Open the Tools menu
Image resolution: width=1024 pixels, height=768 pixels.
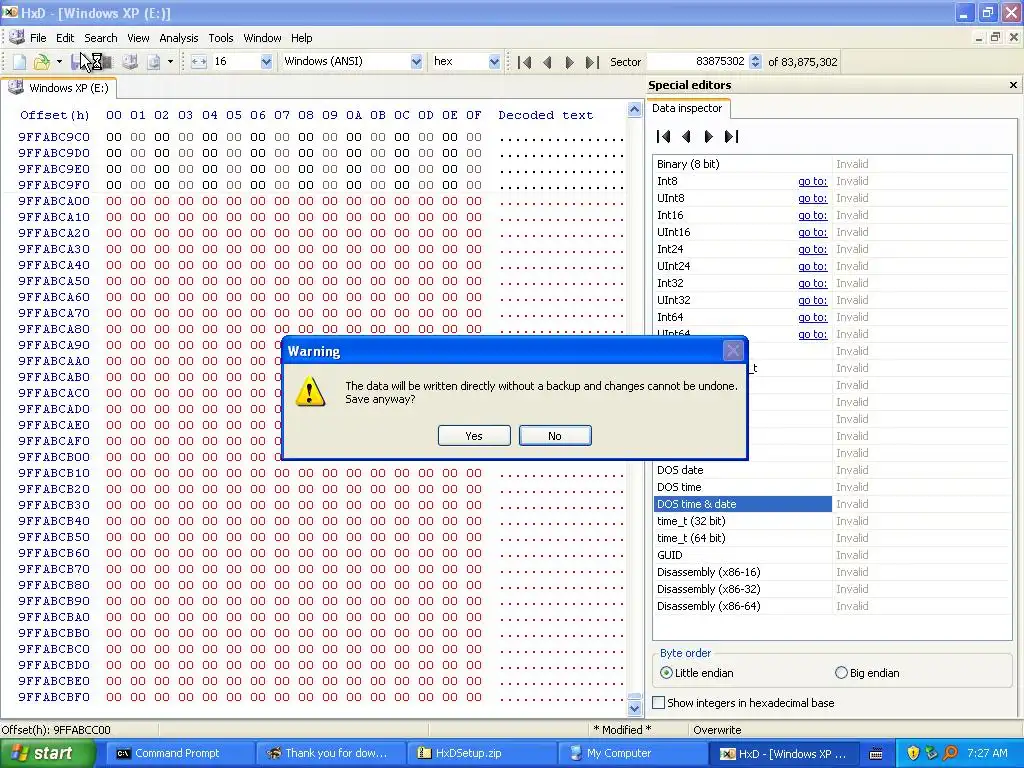221,38
